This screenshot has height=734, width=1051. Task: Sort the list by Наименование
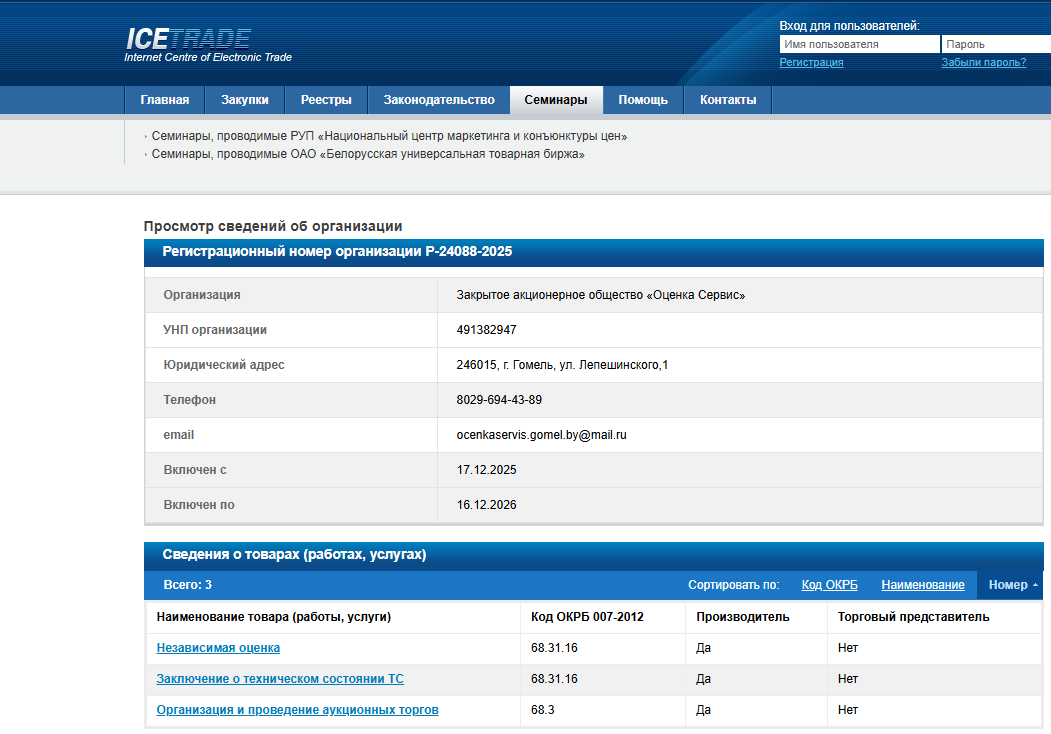click(922, 585)
